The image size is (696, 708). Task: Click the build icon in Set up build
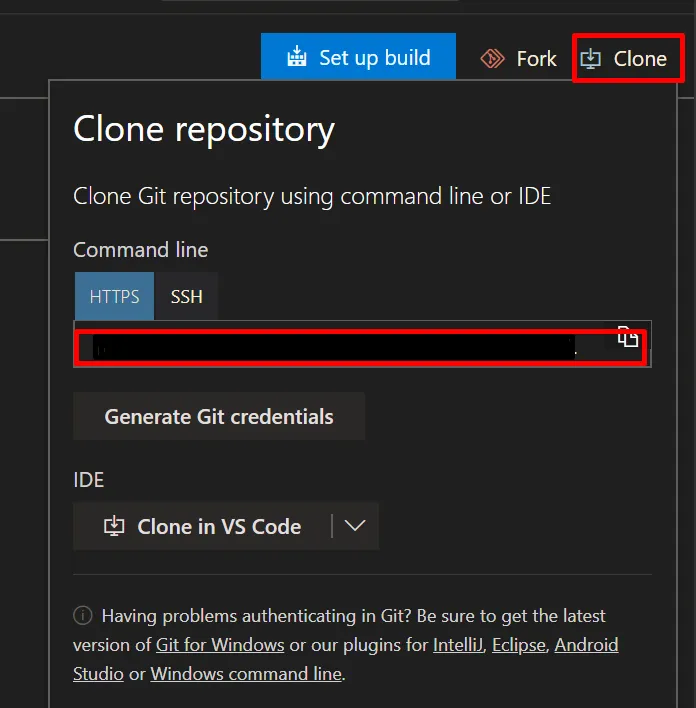click(x=296, y=57)
